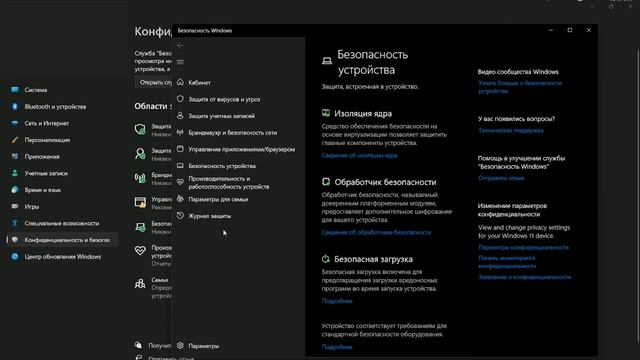Click the Параметры gear icon
640x360 pixels.
180,346
